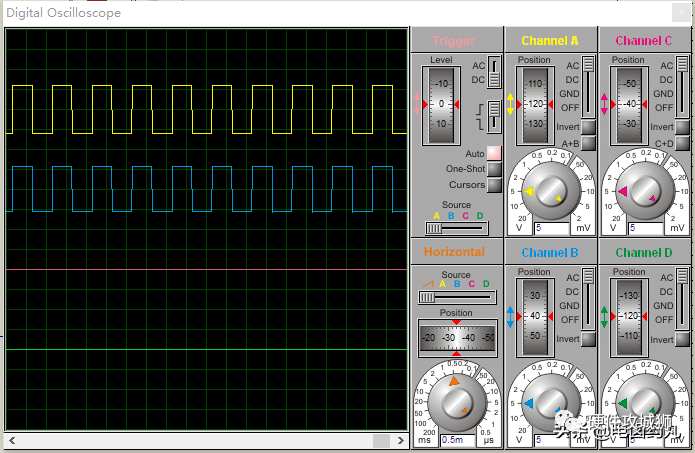The width and height of the screenshot is (695, 453).
Task: Click Channel B volts value field
Action: pyautogui.click(x=552, y=440)
